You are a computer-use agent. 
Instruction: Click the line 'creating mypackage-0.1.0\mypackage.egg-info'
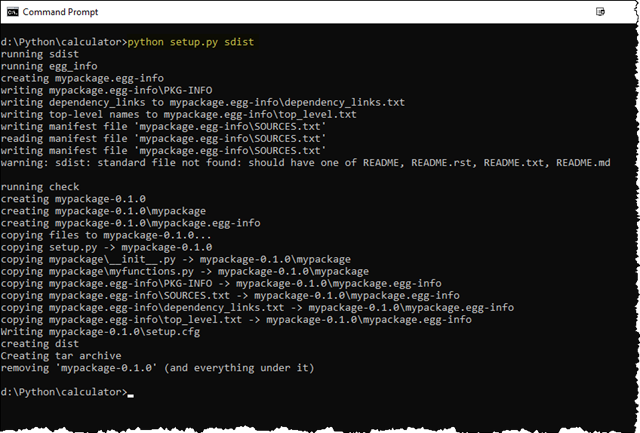(x=131, y=223)
